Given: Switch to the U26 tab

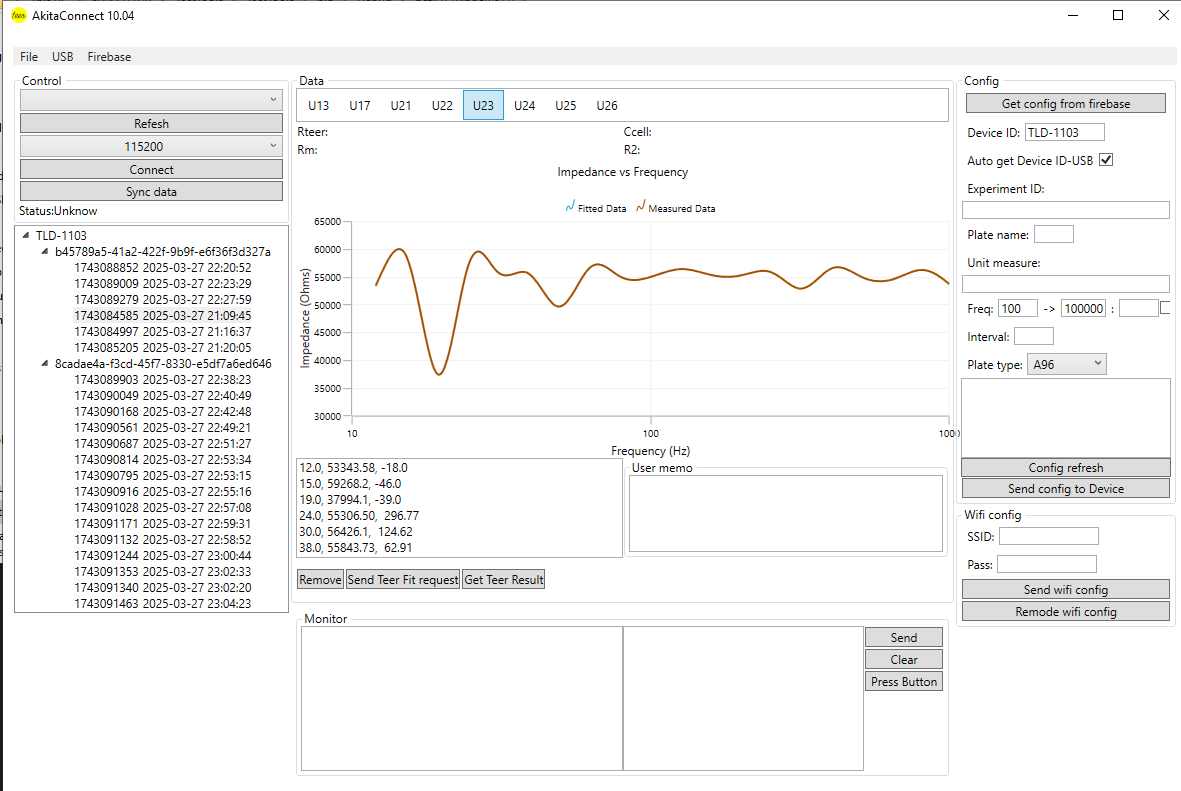Looking at the screenshot, I should click(606, 104).
